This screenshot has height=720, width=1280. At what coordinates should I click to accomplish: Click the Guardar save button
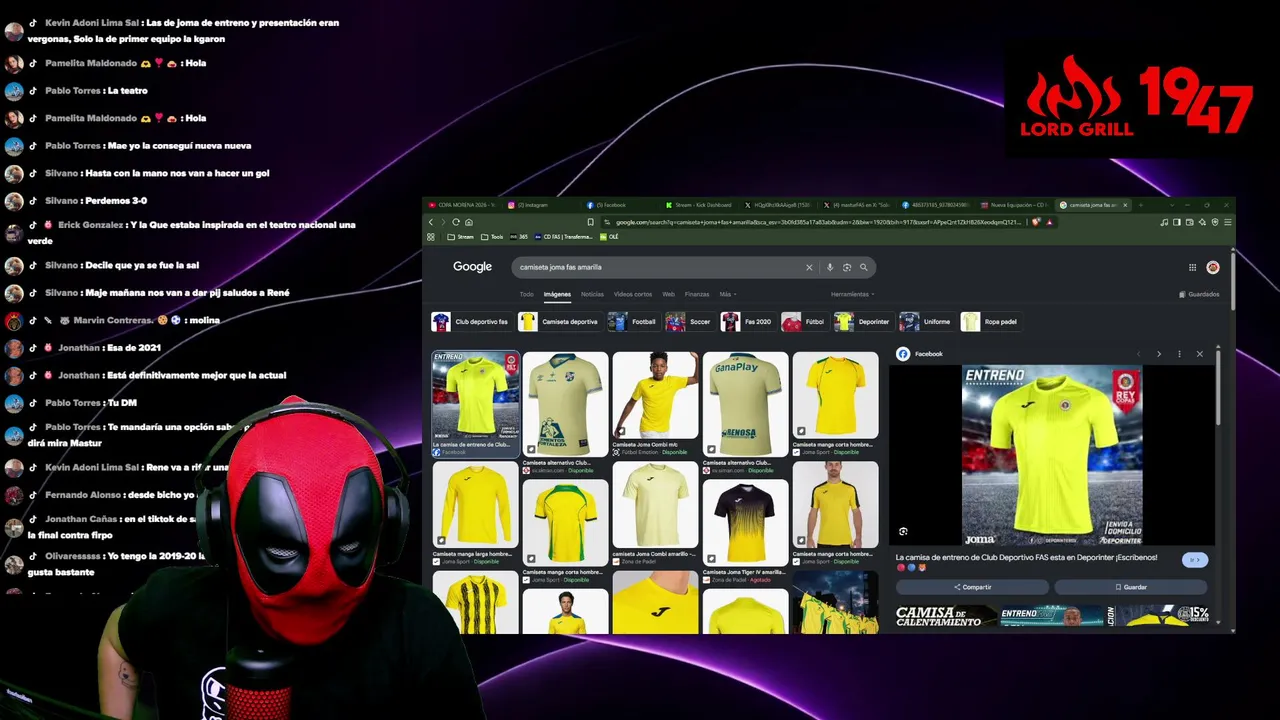pos(1131,587)
